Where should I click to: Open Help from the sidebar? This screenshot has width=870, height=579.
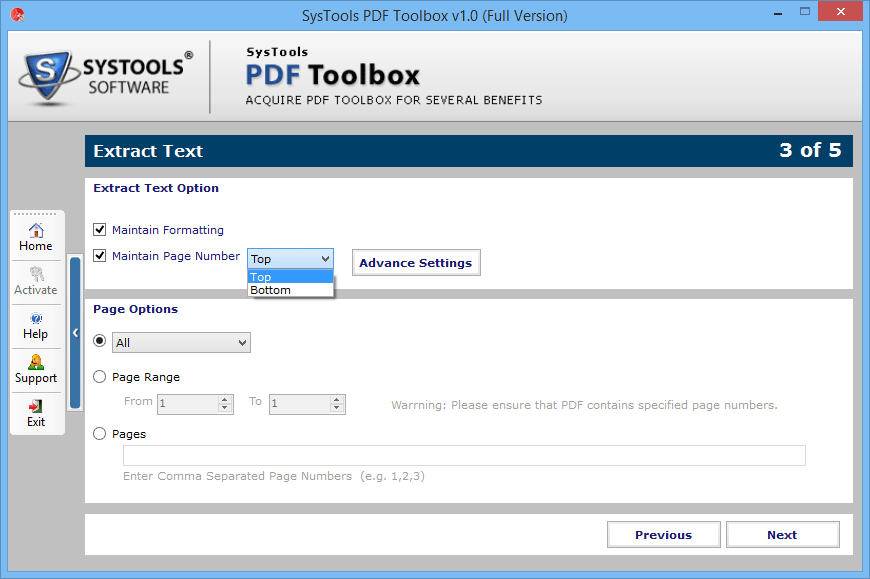tap(36, 326)
